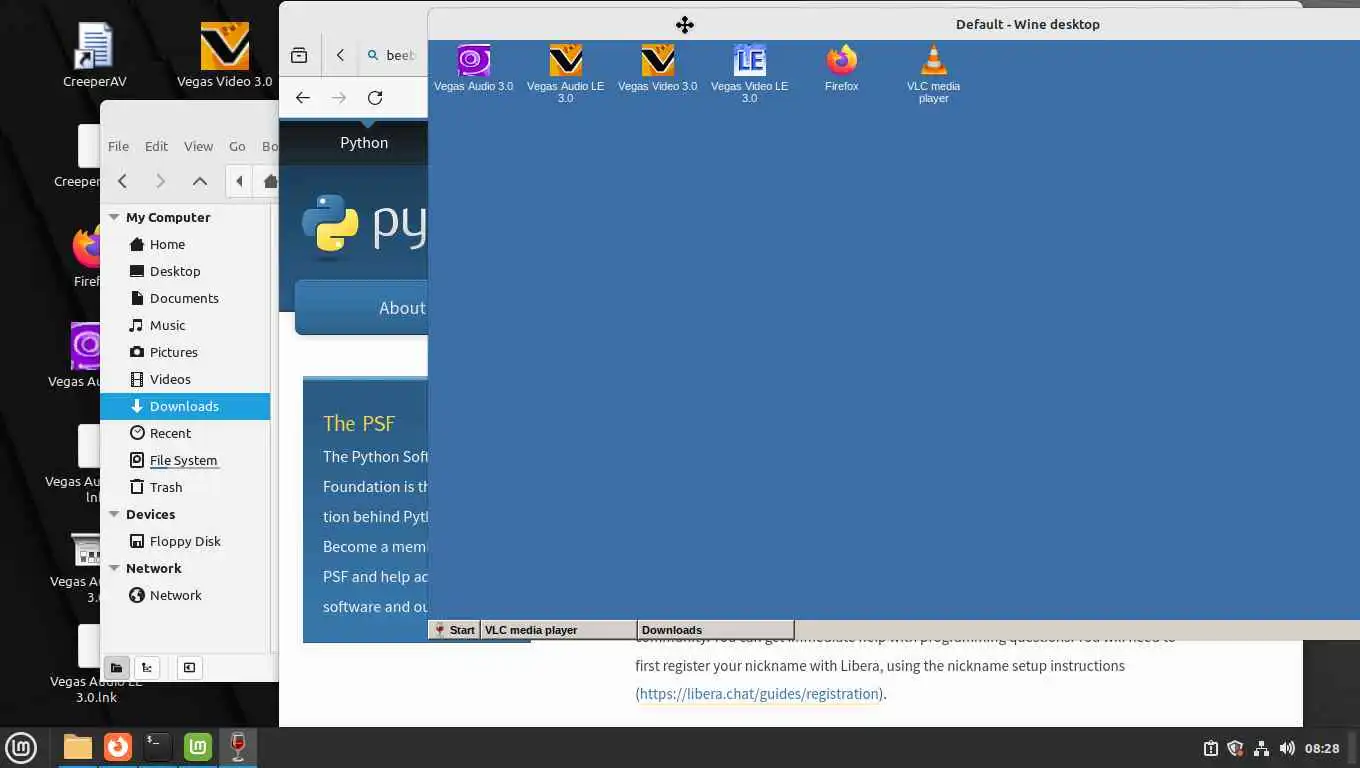Click the Python logo on the webpage
This screenshot has width=1360, height=768.
pyautogui.click(x=364, y=223)
